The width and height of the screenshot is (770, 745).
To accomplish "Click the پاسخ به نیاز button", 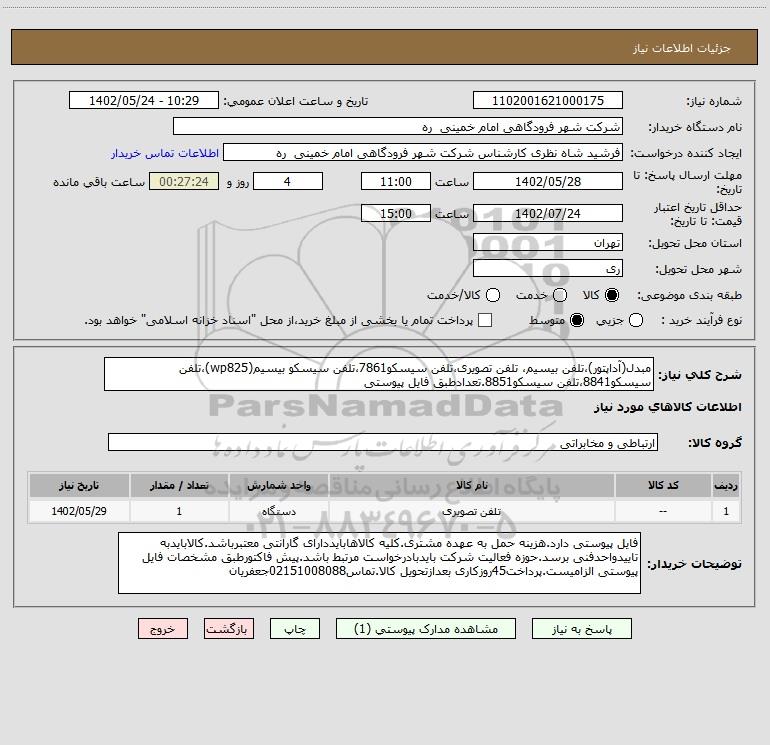I will click(x=582, y=629).
